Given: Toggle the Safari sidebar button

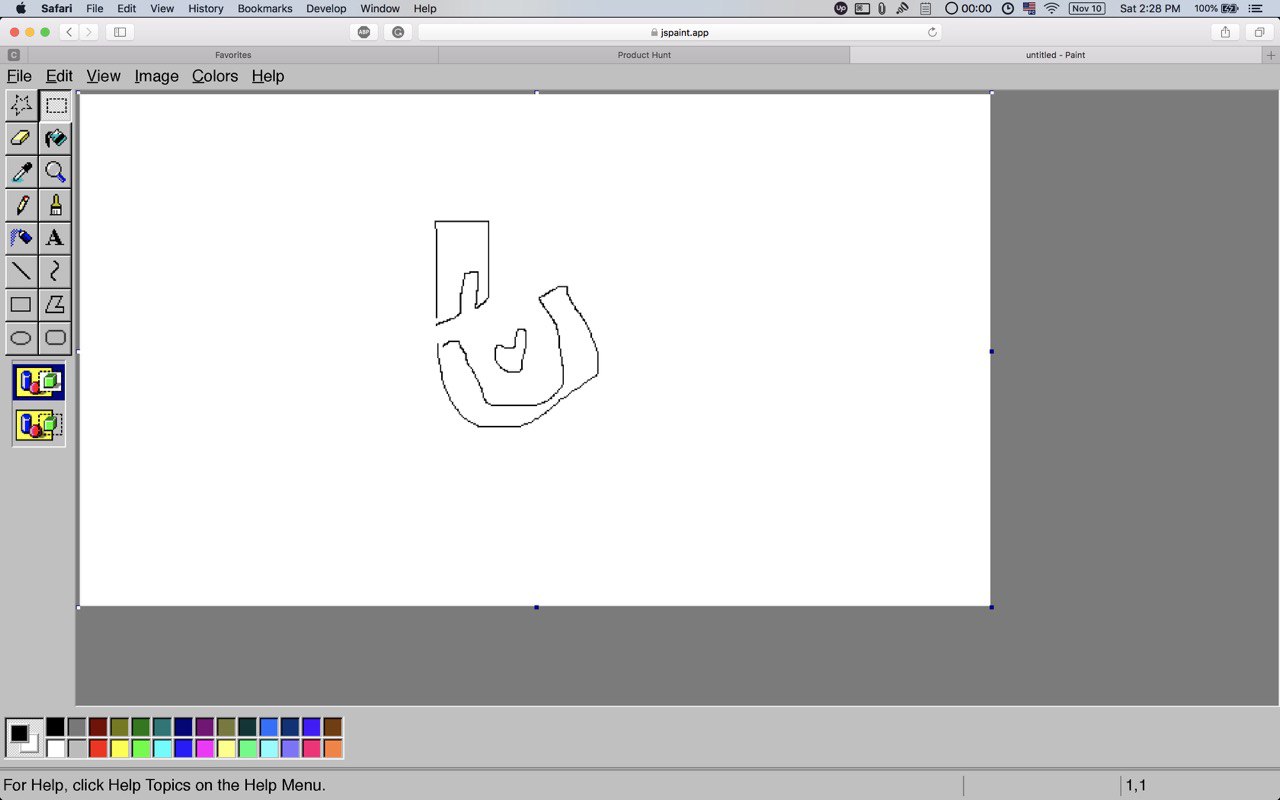Looking at the screenshot, I should coord(120,32).
